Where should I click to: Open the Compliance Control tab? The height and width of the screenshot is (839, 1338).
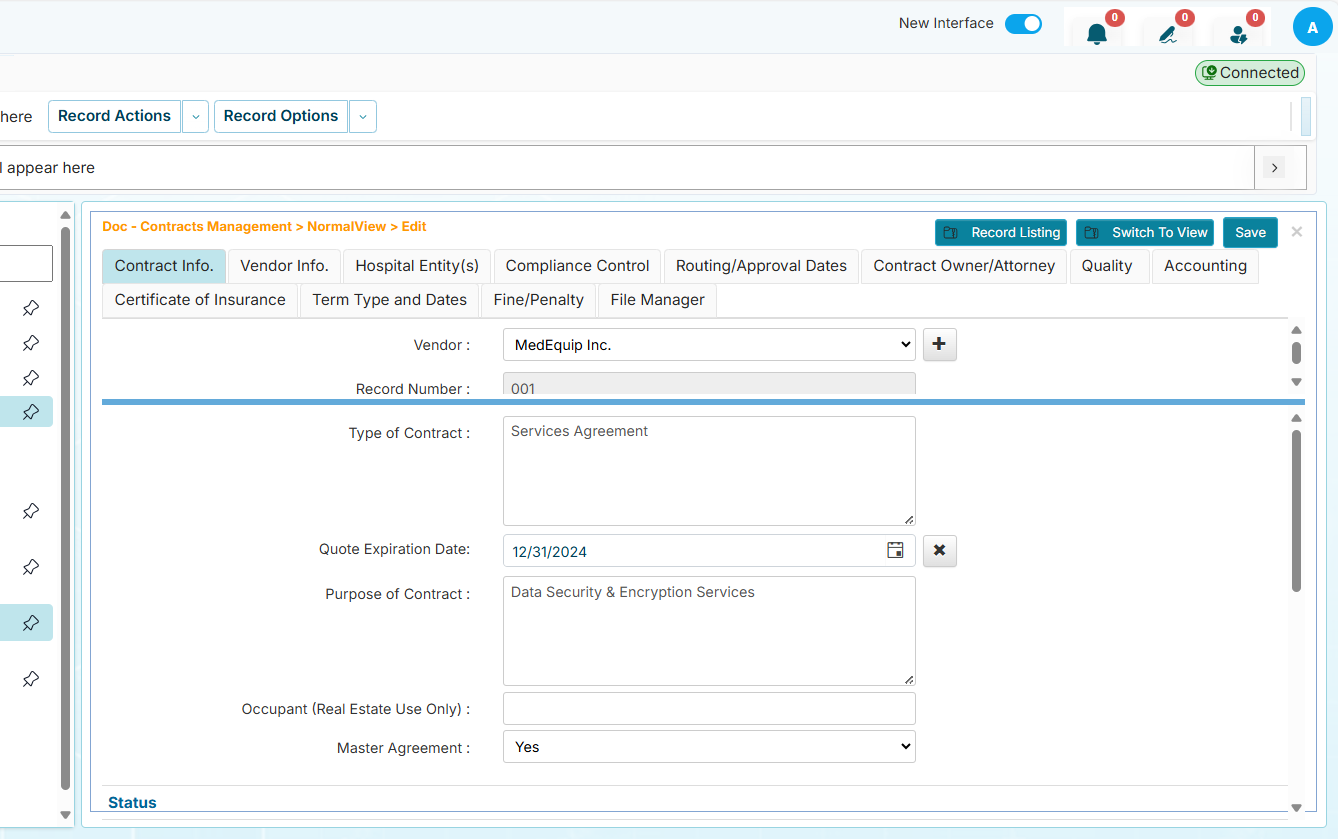tap(577, 266)
